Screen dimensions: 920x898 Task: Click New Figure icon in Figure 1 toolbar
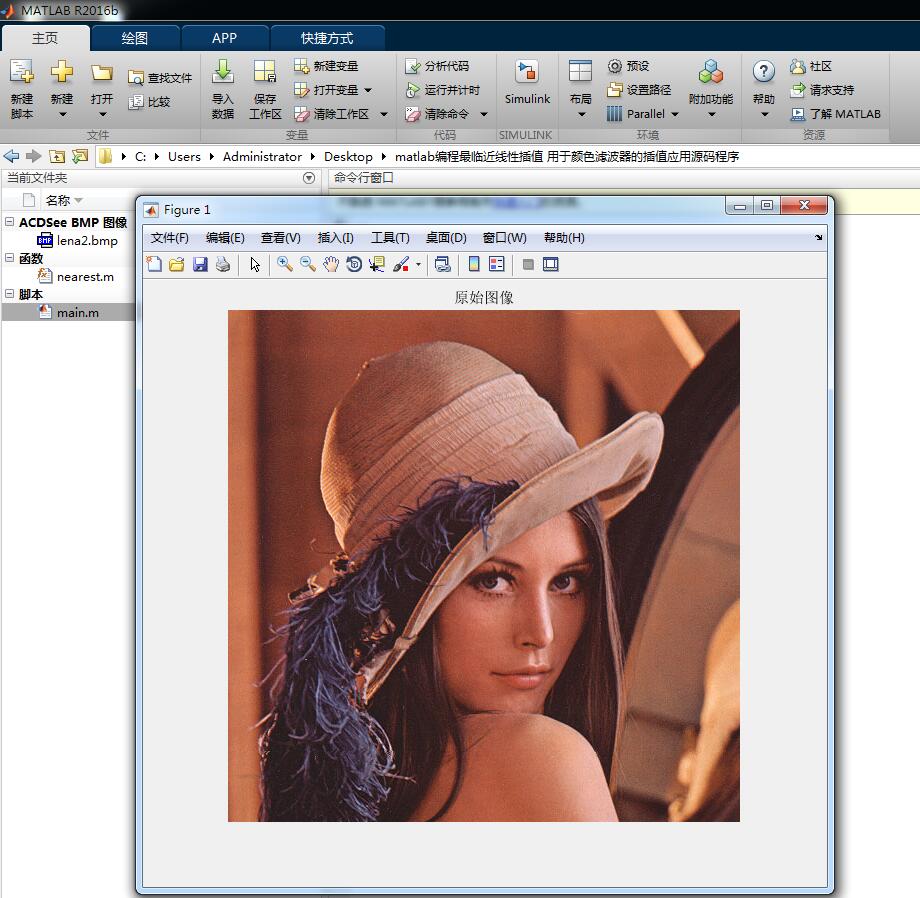coord(154,265)
